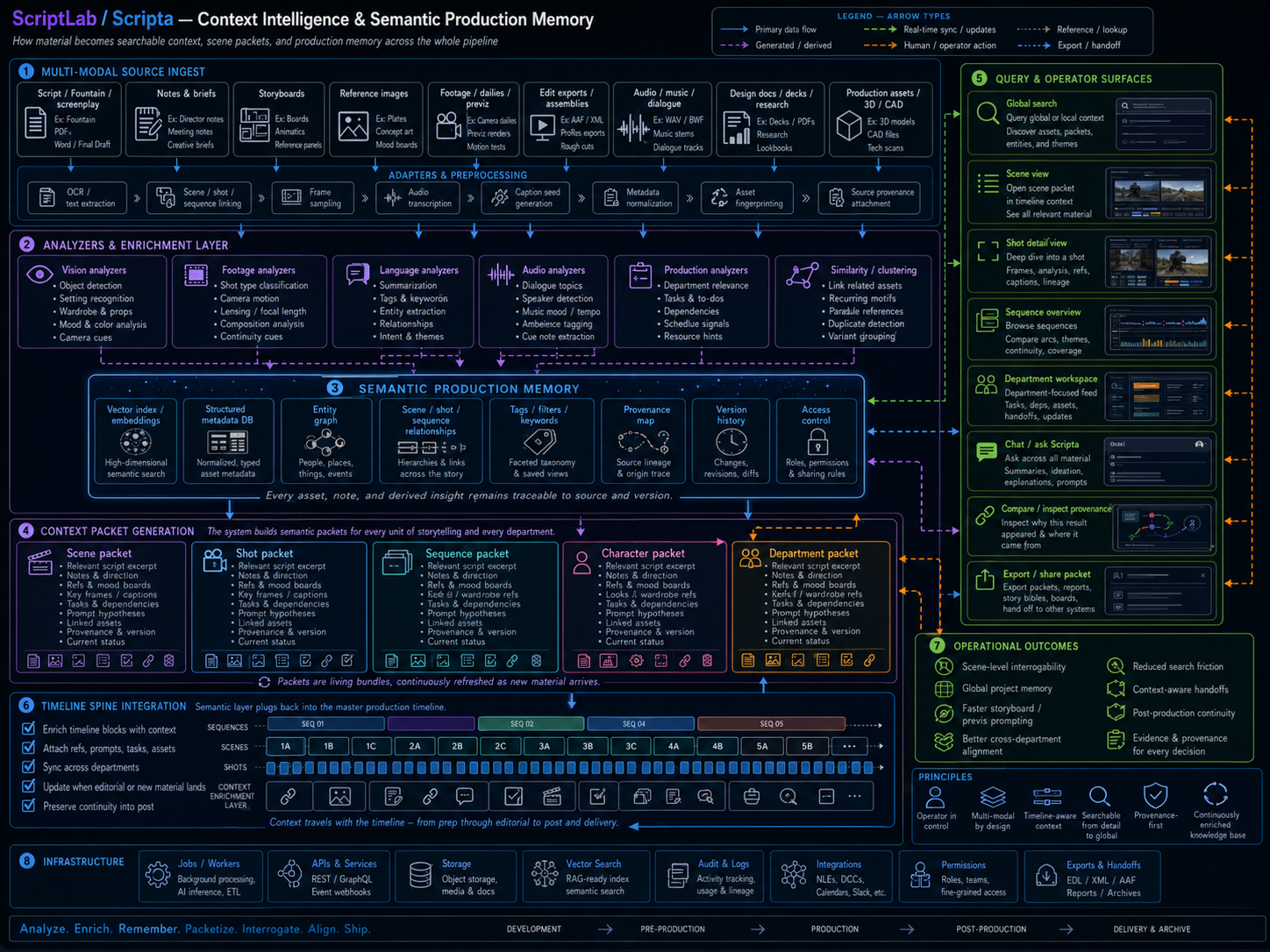Open the Shot detail view card
The height and width of the screenshot is (952, 1270).
click(x=1093, y=262)
